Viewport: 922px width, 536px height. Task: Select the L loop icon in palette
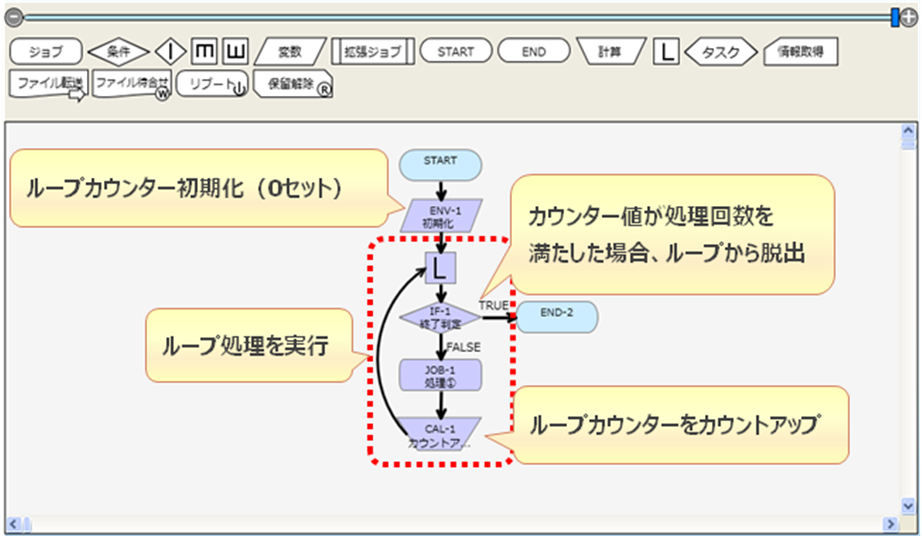point(666,52)
